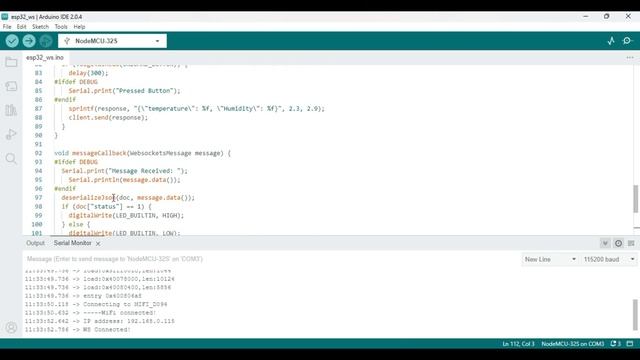Click the notifications count in status bar

click(616, 344)
